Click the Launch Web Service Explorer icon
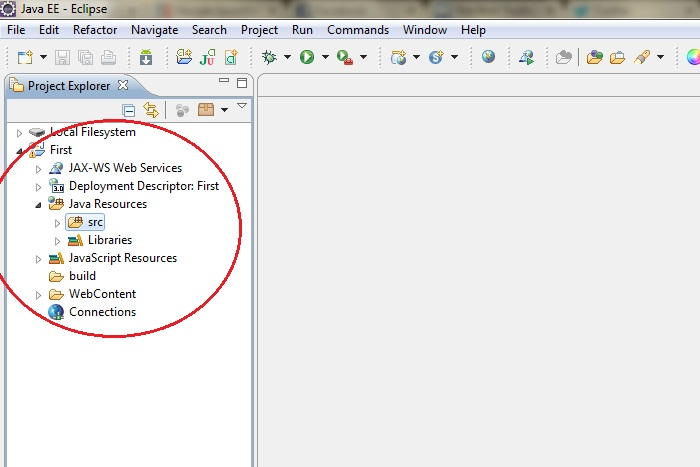This screenshot has width=700, height=467. (526, 57)
